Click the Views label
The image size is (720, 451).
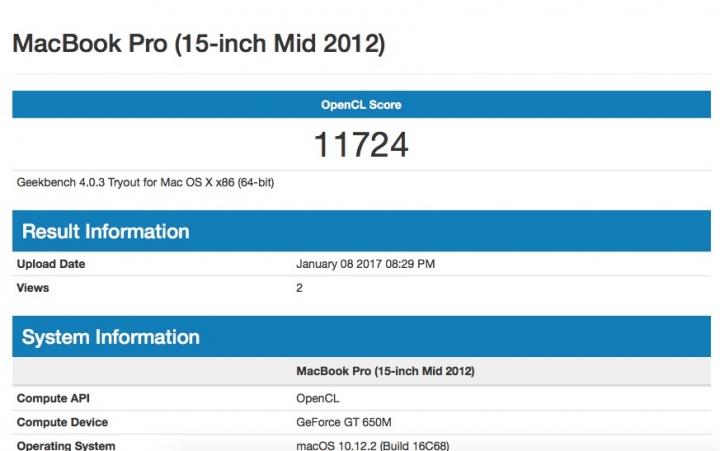pos(33,288)
